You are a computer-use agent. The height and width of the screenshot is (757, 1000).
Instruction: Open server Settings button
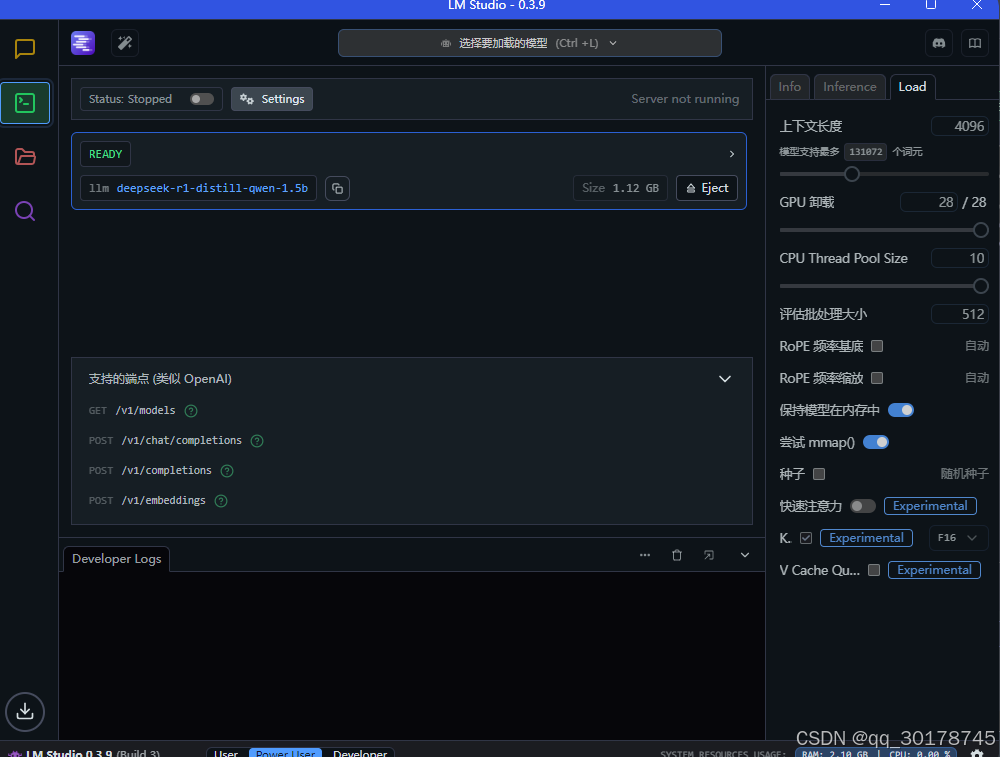tap(272, 99)
